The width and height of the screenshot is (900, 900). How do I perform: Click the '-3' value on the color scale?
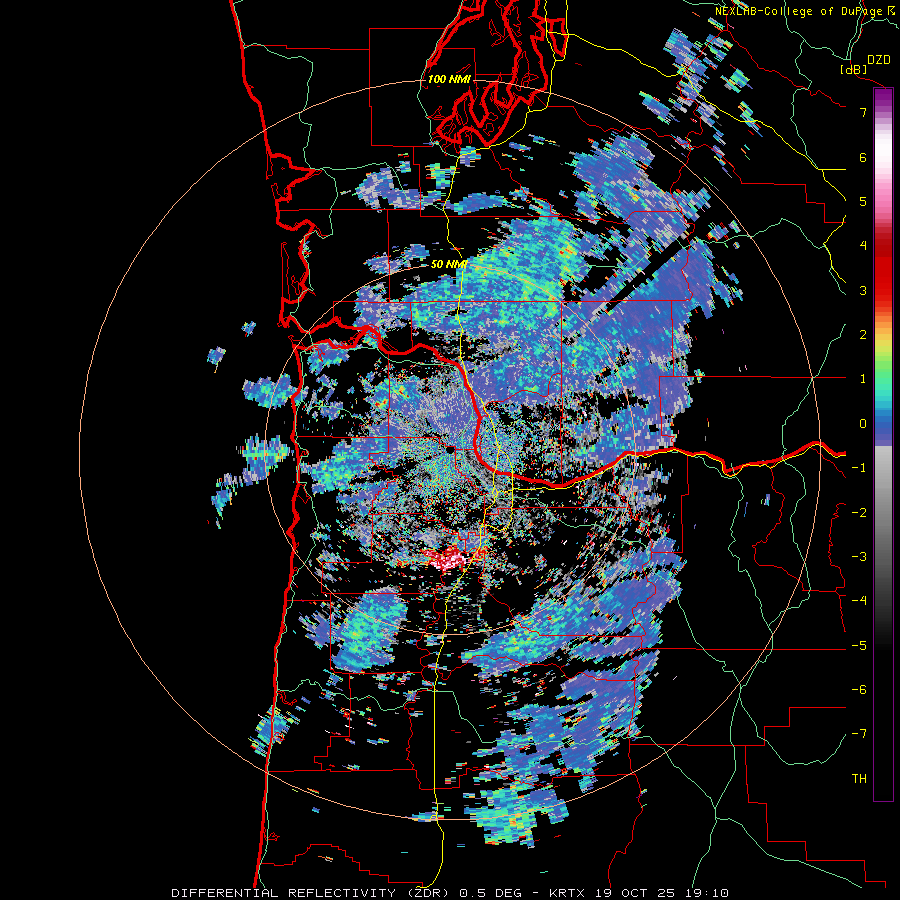pos(859,557)
